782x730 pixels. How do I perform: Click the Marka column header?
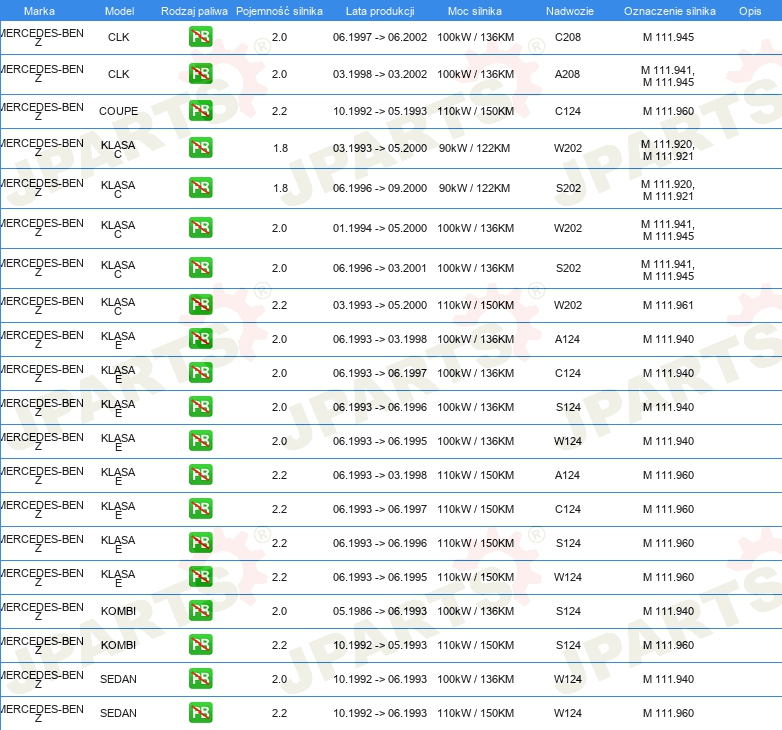[39, 10]
